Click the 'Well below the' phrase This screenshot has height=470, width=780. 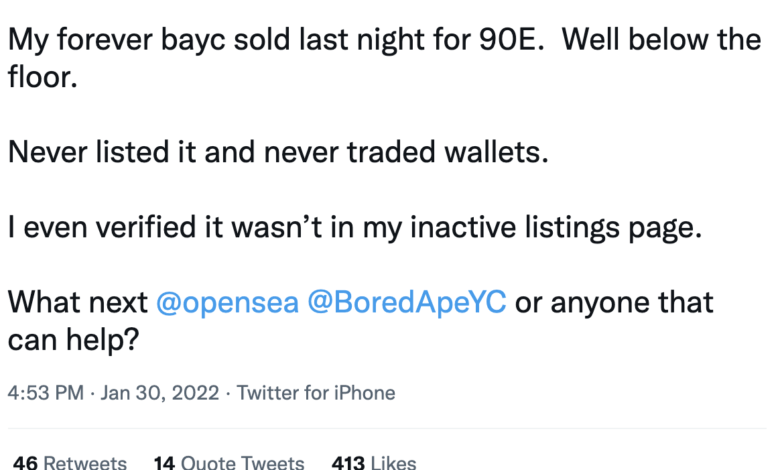tap(661, 40)
